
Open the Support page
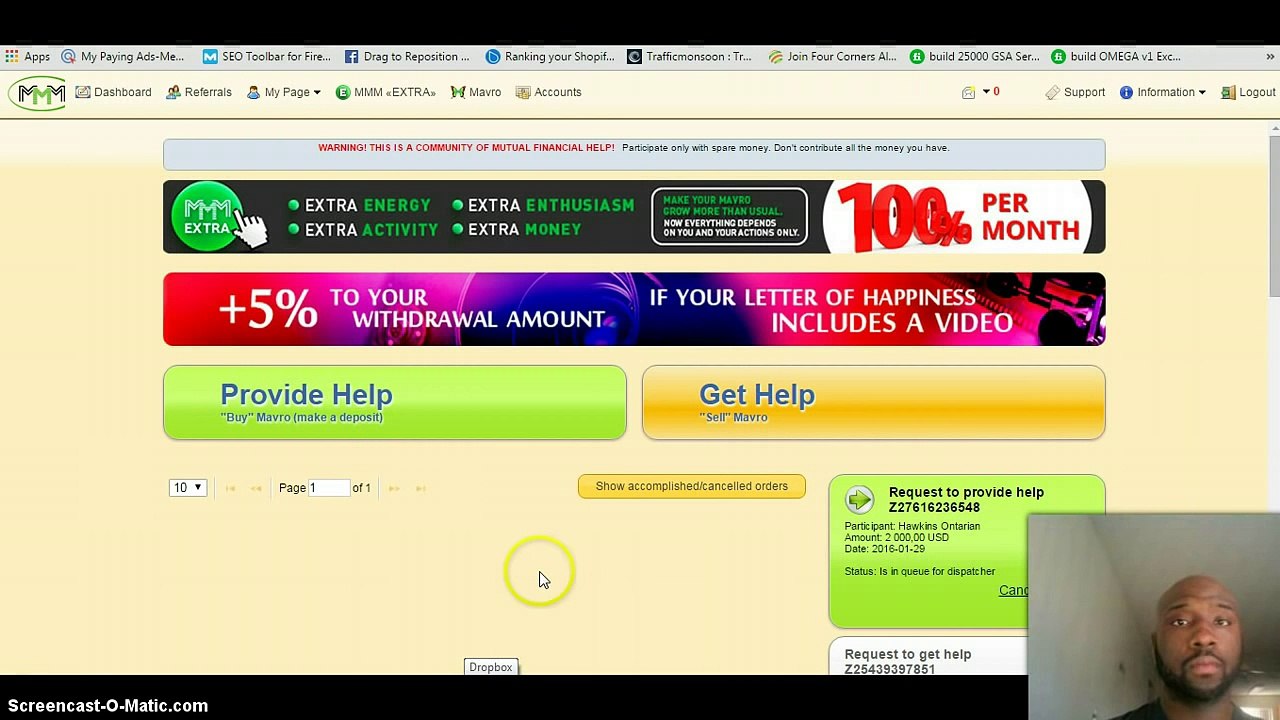coord(1075,92)
